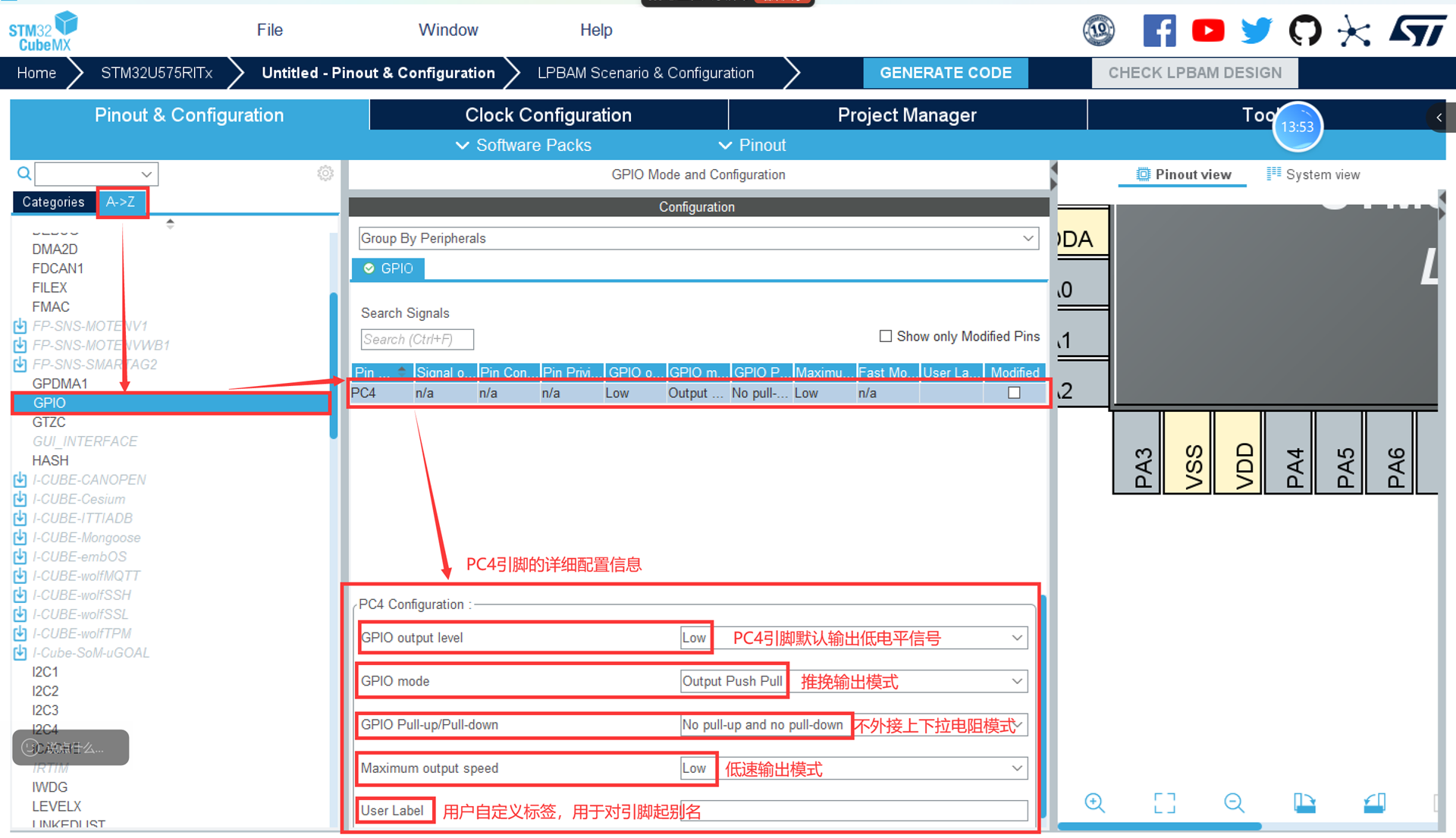Click the CHECK LPBAM DESIGN button
Image resolution: width=1456 pixels, height=838 pixels.
tap(1194, 73)
